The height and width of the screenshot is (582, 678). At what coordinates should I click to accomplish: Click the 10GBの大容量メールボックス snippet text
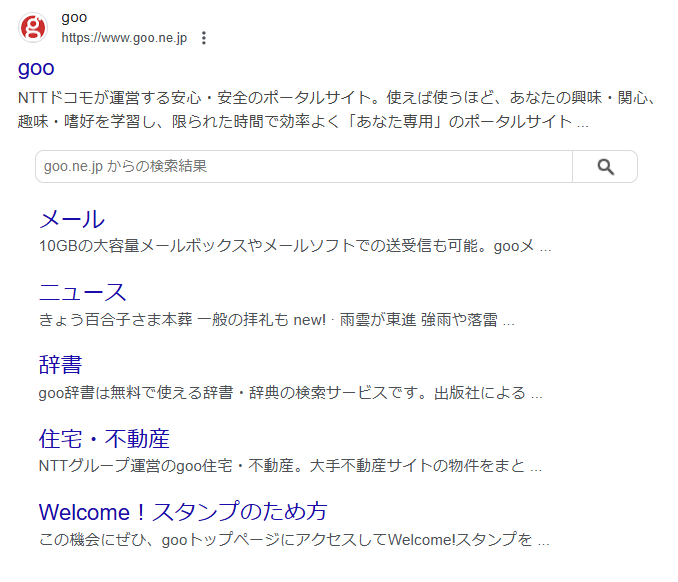(295, 246)
